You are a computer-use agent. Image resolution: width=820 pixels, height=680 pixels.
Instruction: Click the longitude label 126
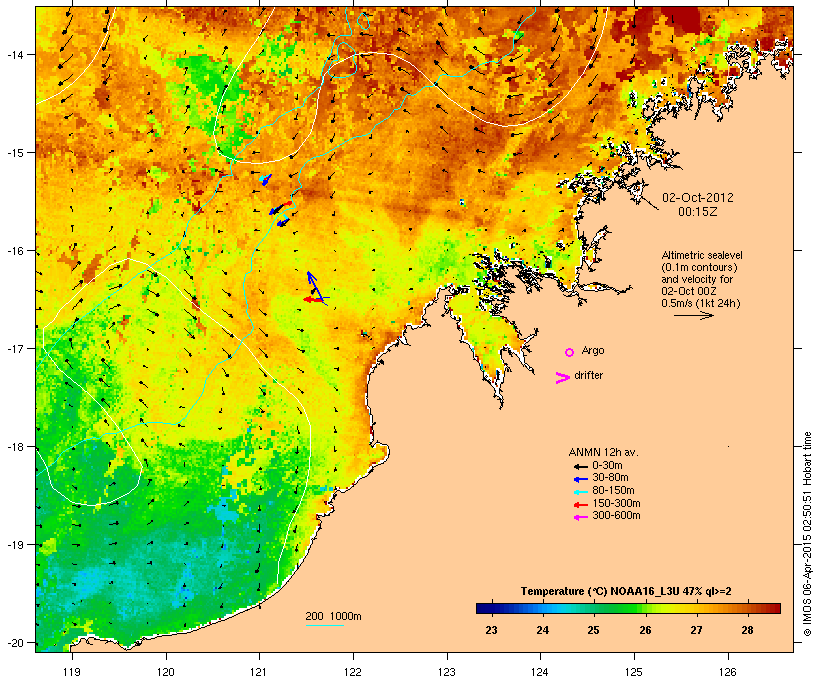click(x=728, y=672)
